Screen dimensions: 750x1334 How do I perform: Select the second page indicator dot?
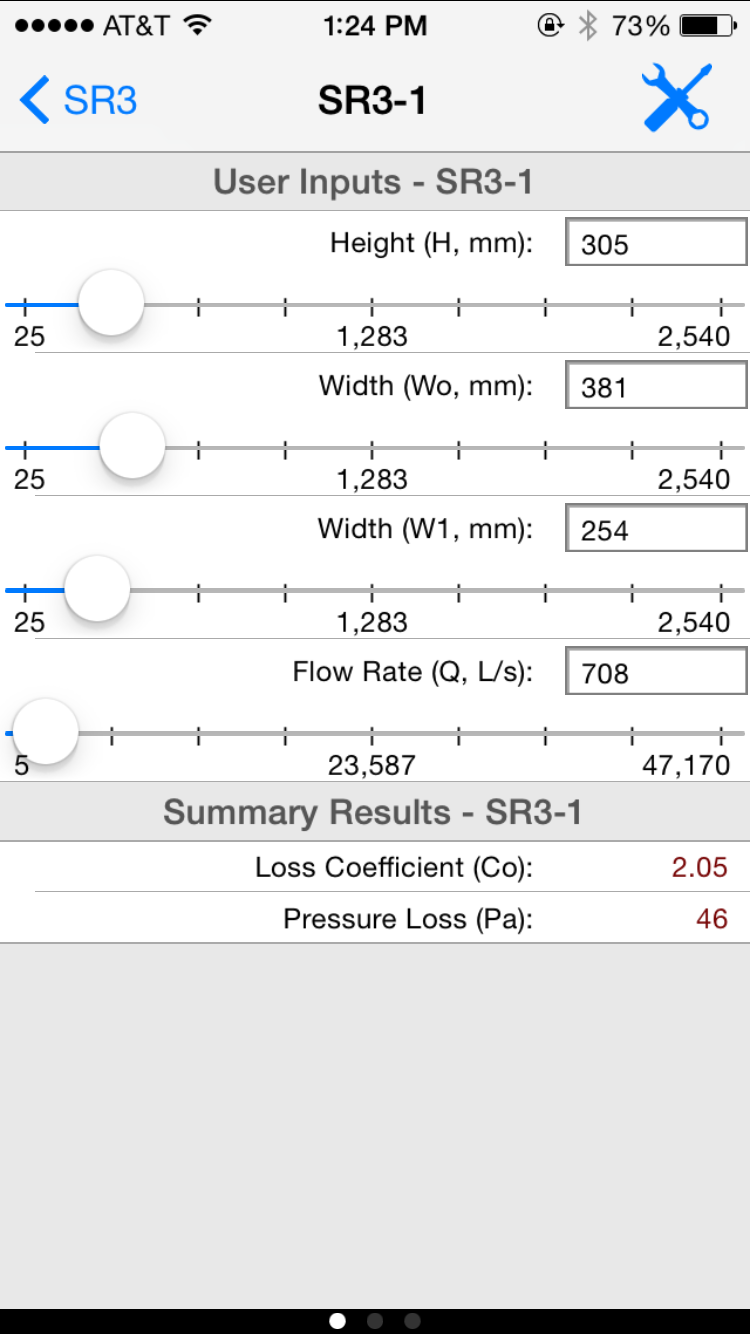click(x=375, y=1321)
